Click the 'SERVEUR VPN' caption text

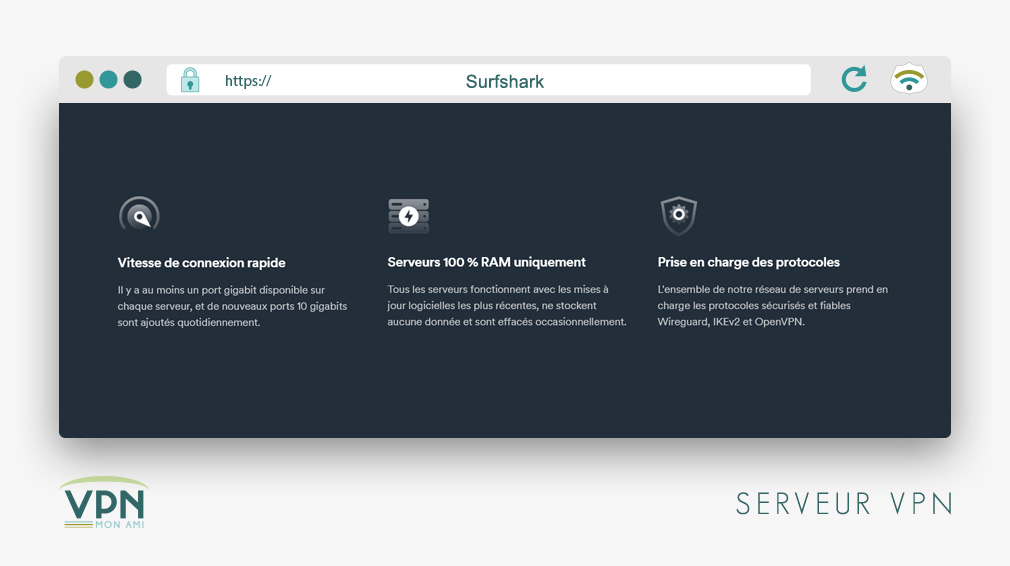(843, 503)
